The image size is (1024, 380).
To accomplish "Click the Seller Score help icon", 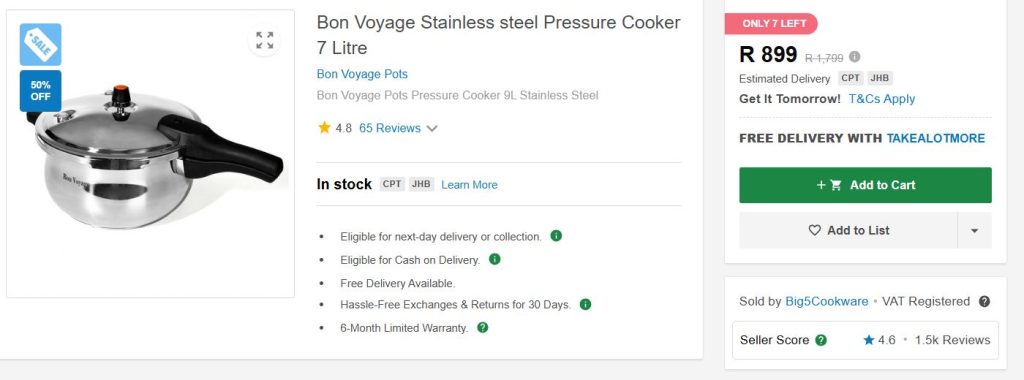I will 821,340.
